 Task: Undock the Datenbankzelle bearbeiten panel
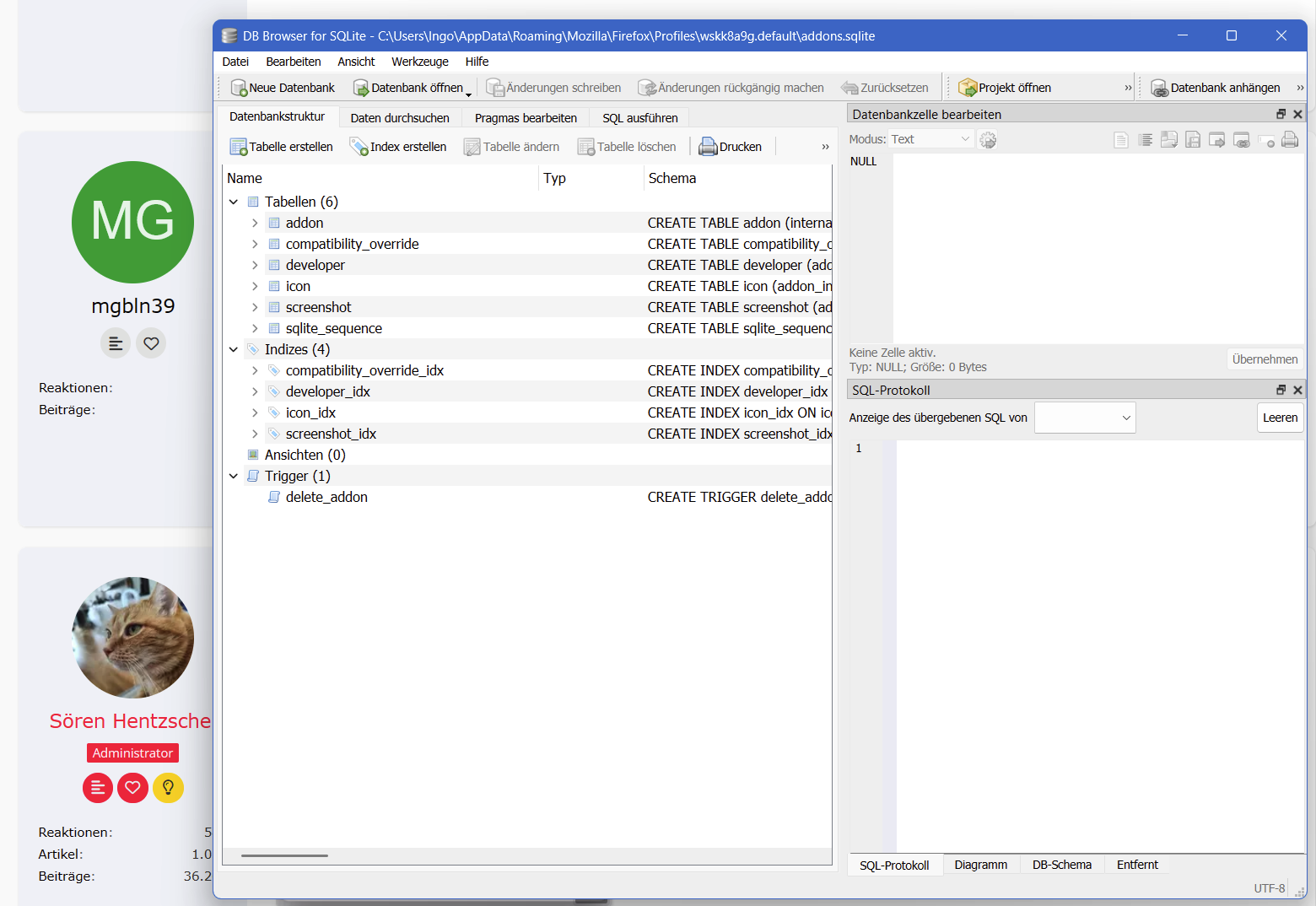pyautogui.click(x=1281, y=114)
